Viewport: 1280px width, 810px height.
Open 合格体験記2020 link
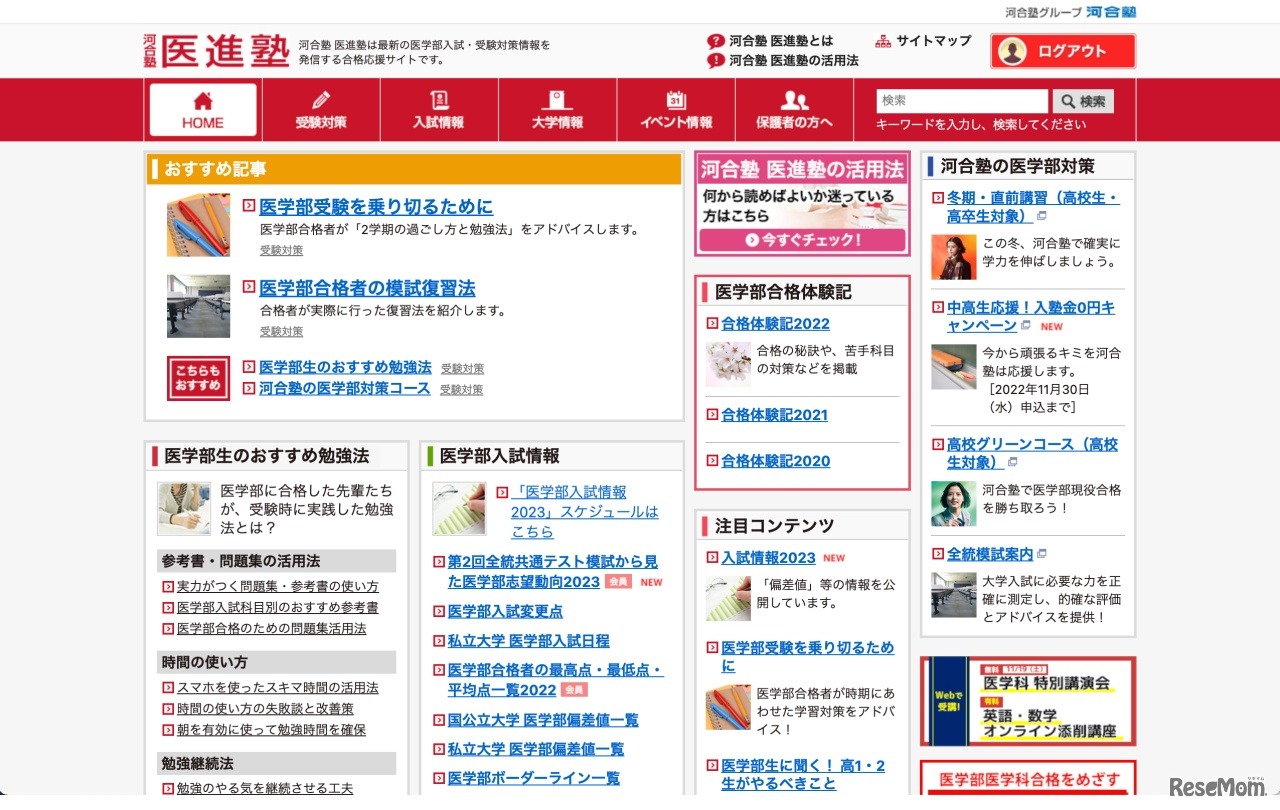pyautogui.click(x=775, y=461)
